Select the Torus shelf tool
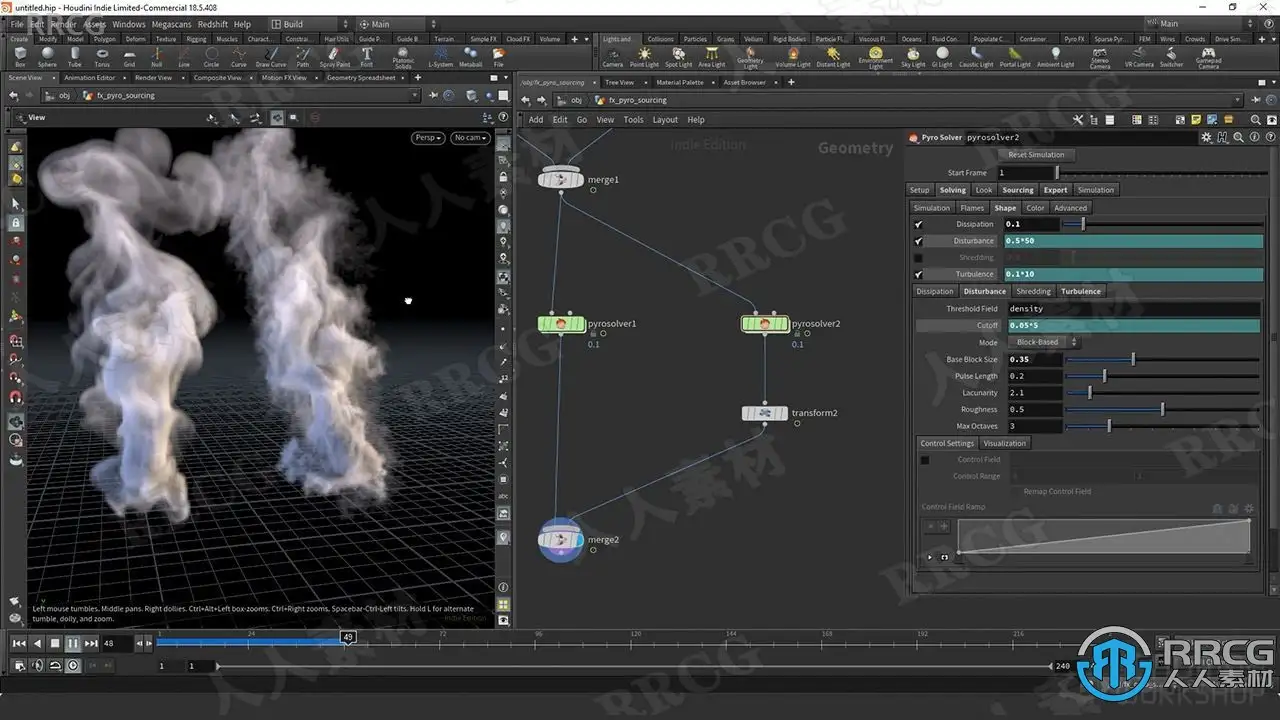Viewport: 1280px width, 720px height. (x=102, y=56)
